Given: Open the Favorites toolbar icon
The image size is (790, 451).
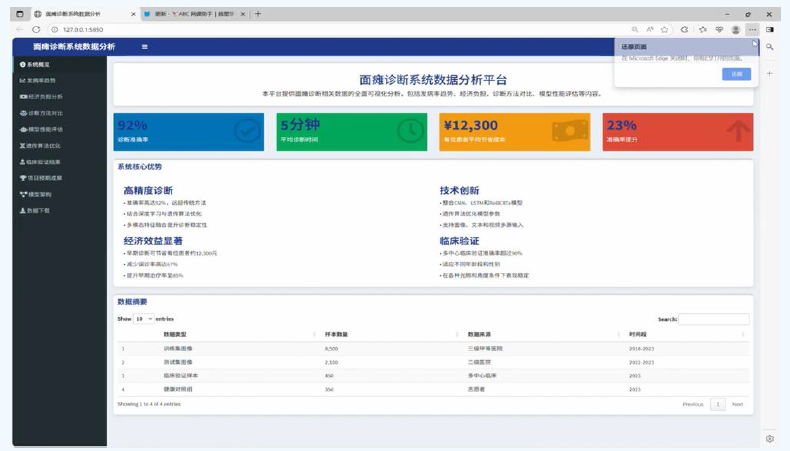Looking at the screenshot, I should [x=703, y=30].
